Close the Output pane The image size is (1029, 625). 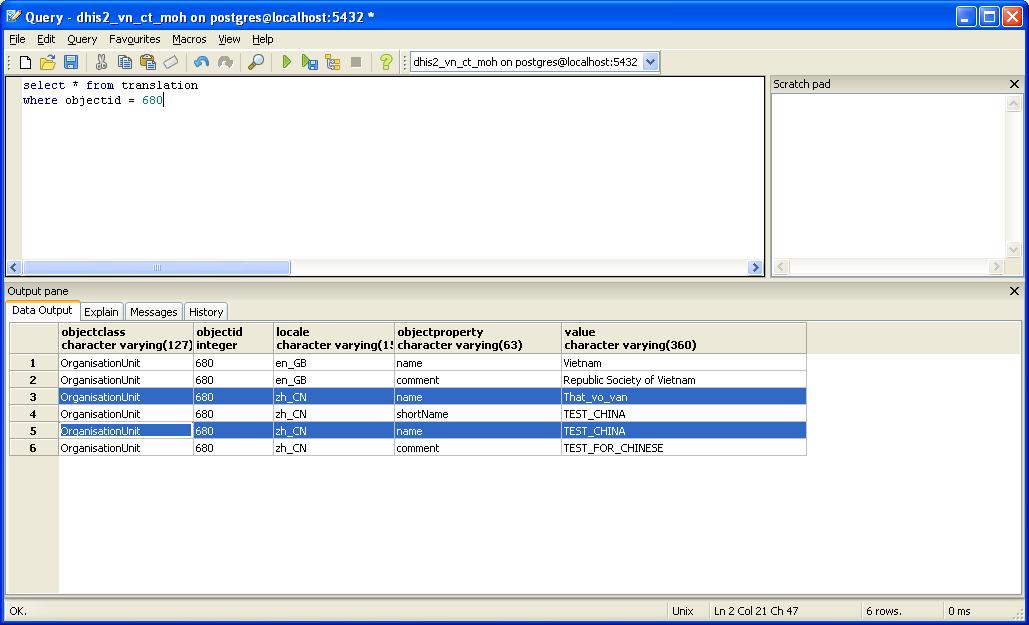coord(1014,291)
